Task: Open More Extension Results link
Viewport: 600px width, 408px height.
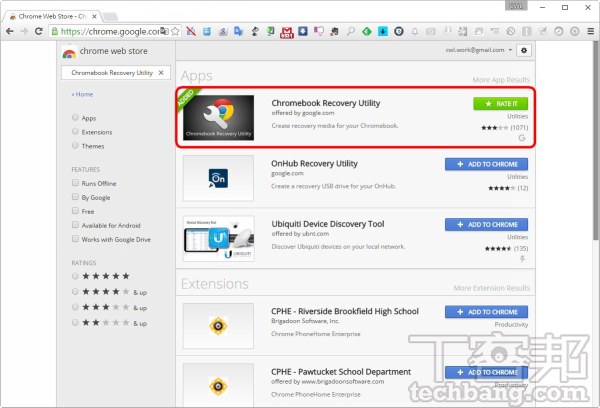Action: tap(492, 288)
